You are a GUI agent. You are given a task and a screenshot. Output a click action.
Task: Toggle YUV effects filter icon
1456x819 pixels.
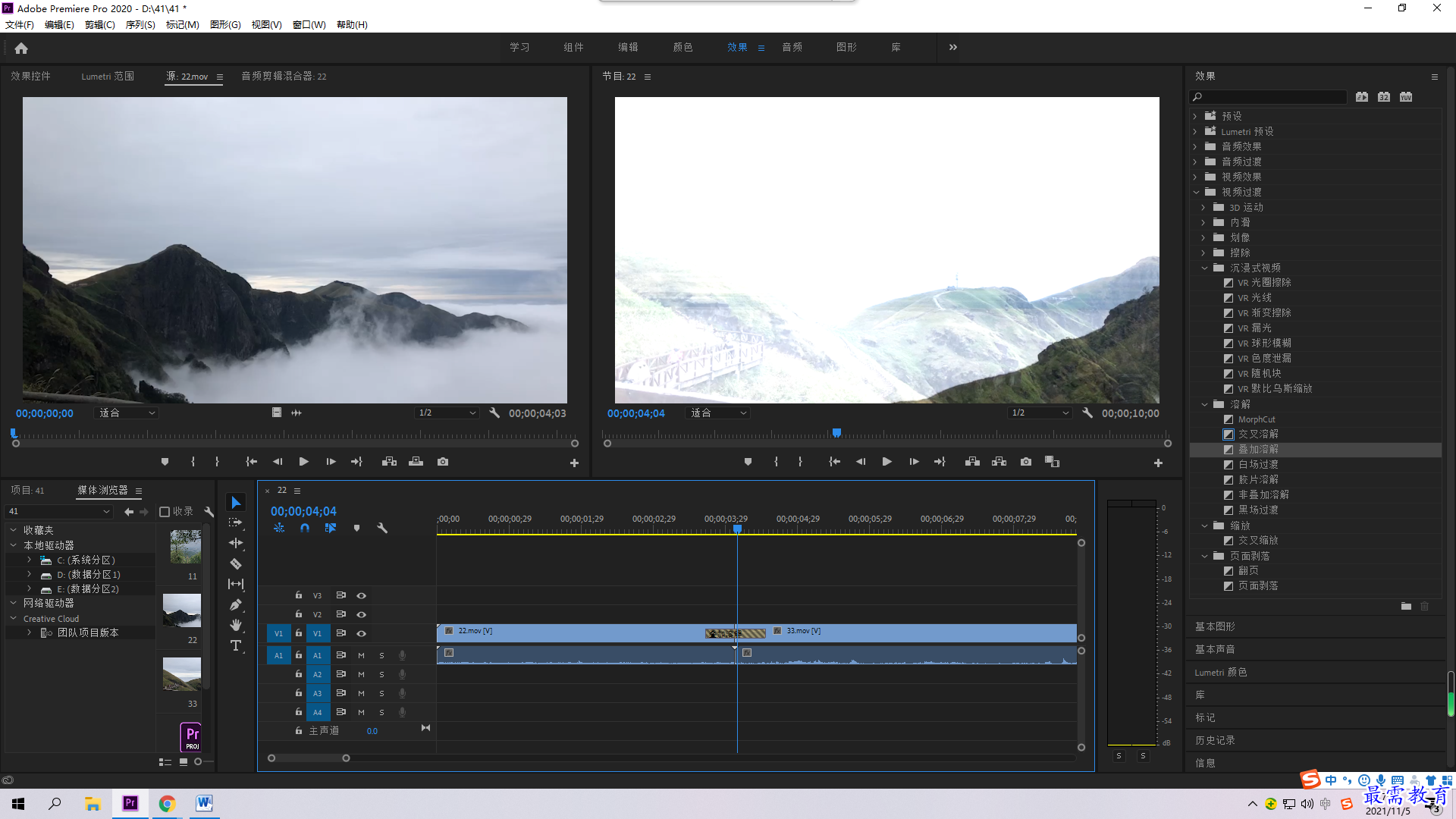coord(1406,97)
